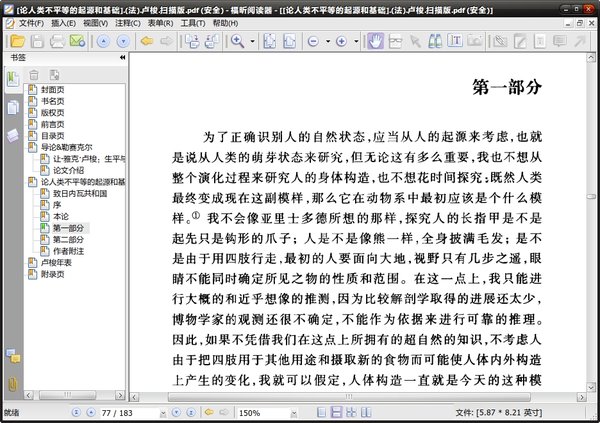The height and width of the screenshot is (423, 600).
Task: Click the Email envelope icon in toolbar
Action: click(x=77, y=41)
